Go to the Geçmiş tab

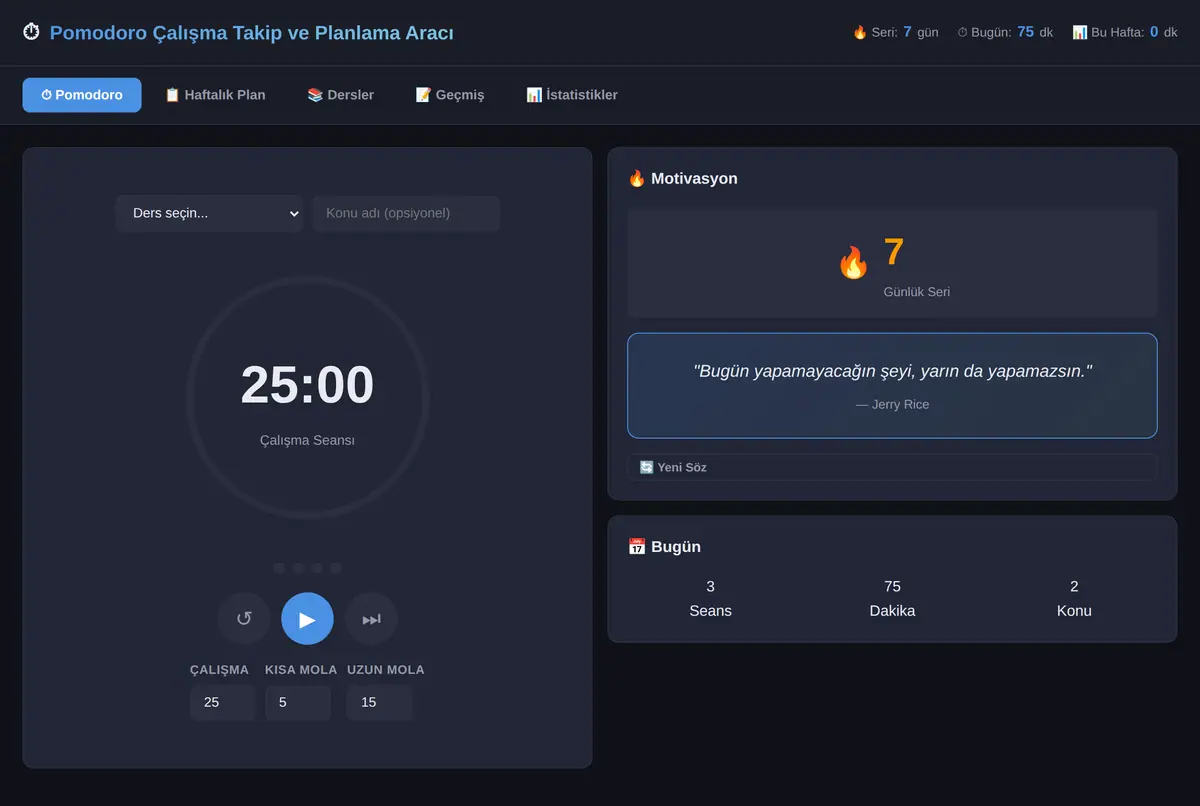pyautogui.click(x=450, y=95)
